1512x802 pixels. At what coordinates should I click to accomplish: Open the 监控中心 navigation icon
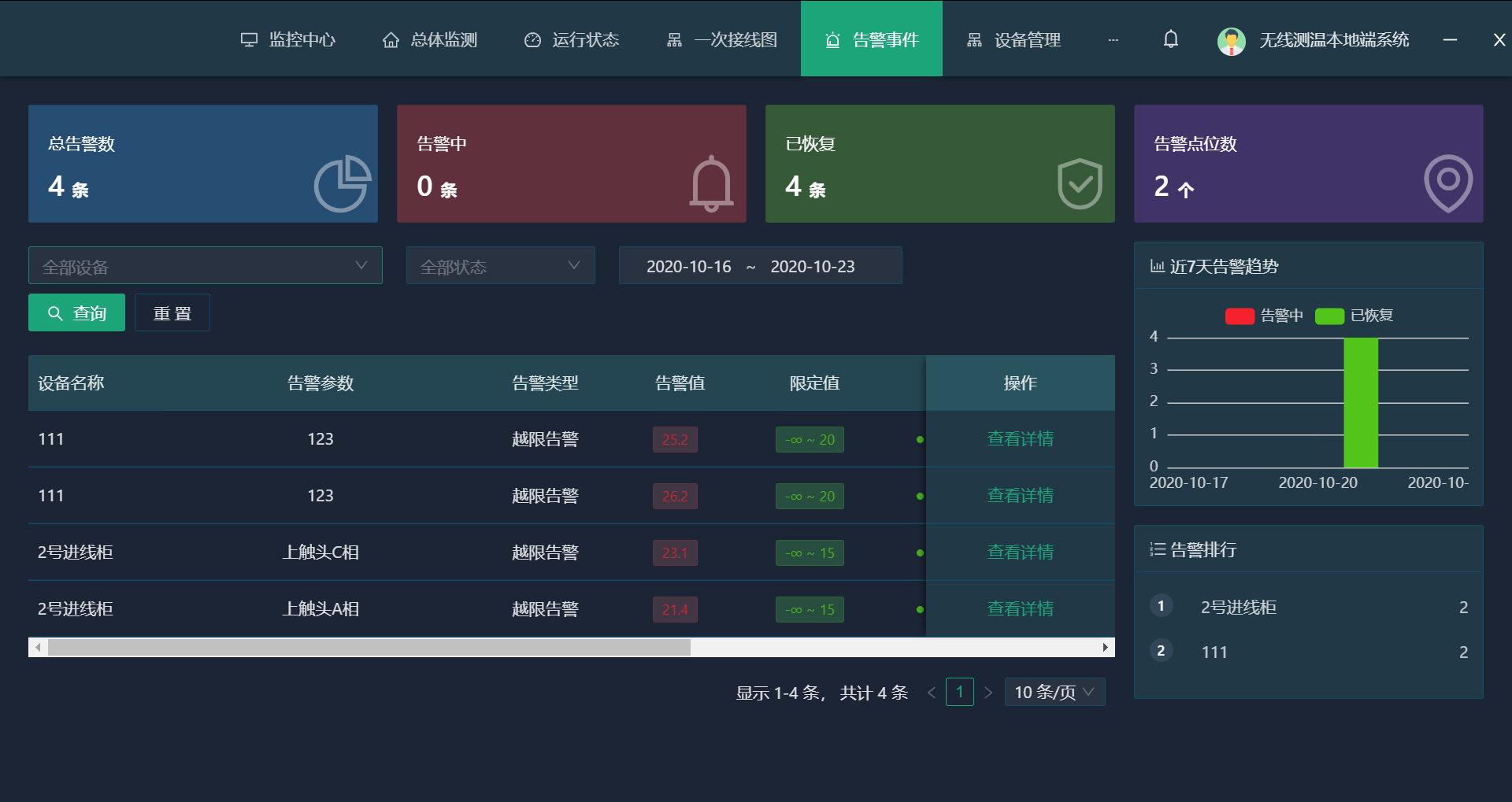pos(250,39)
